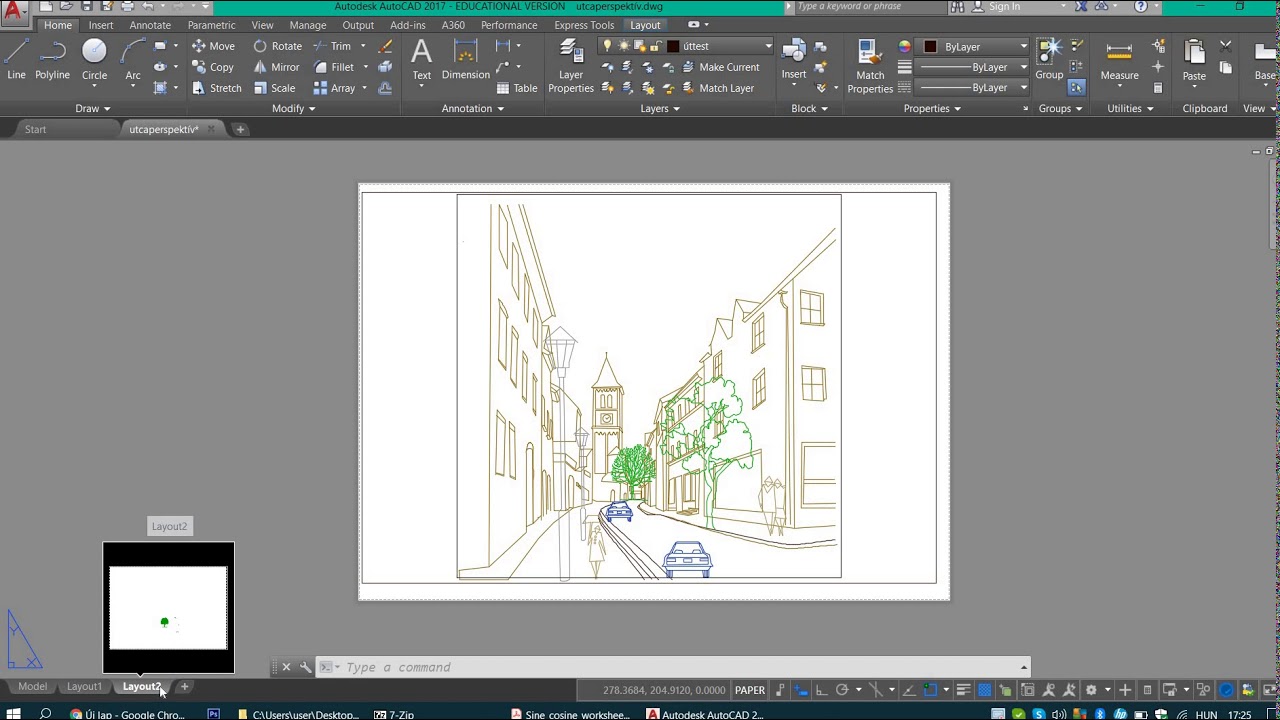The image size is (1280, 720).
Task: Click the Dimension tool
Action: pyautogui.click(x=465, y=59)
